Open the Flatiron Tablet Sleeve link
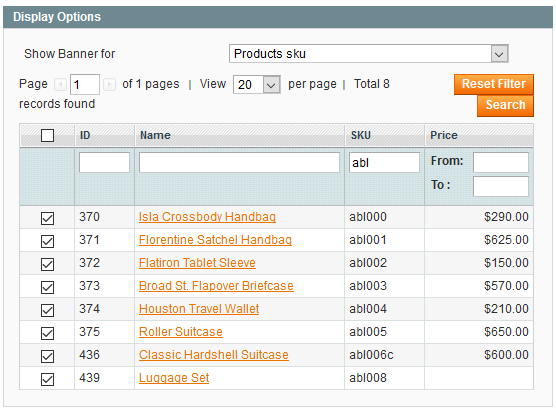Screen dimensions: 556x411 point(197,263)
